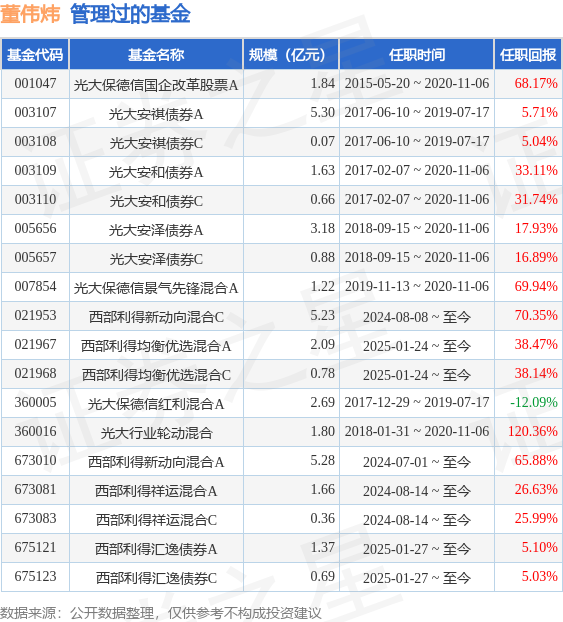Select fund code 675123
Viewport: 563px width, 622px height.
point(35,576)
